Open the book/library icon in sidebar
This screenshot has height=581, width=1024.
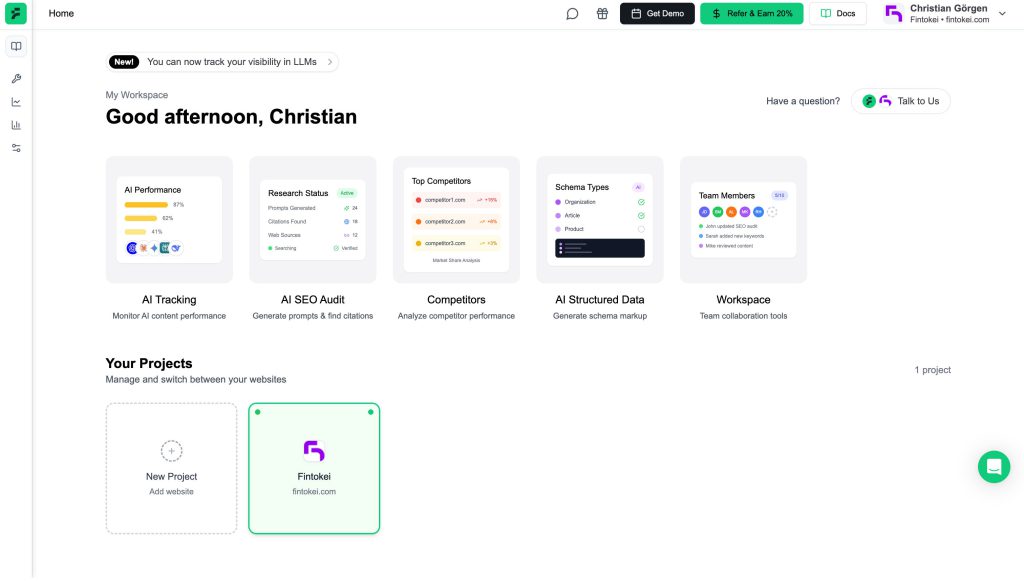(x=15, y=45)
